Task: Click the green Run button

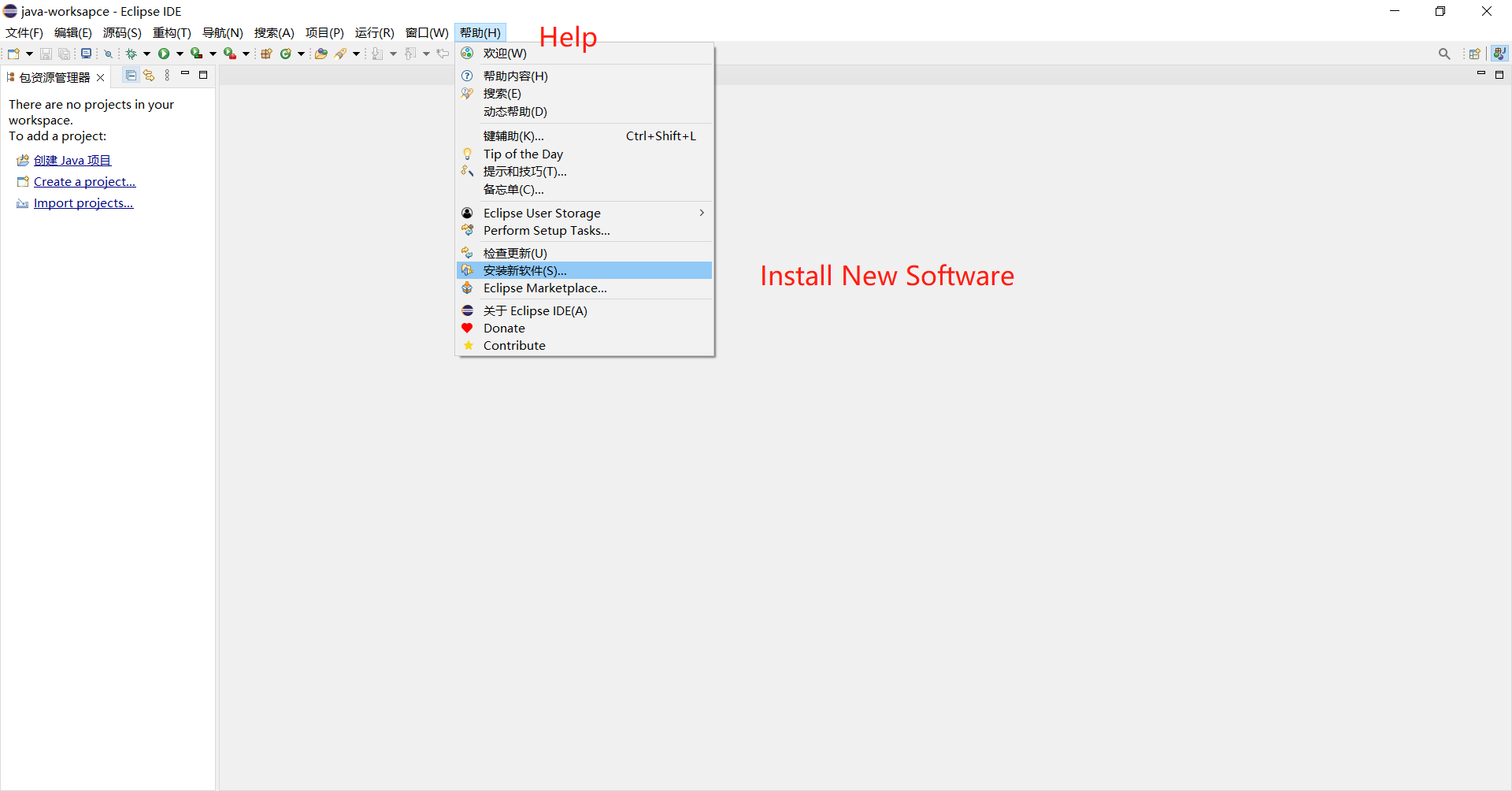Action: [x=164, y=54]
